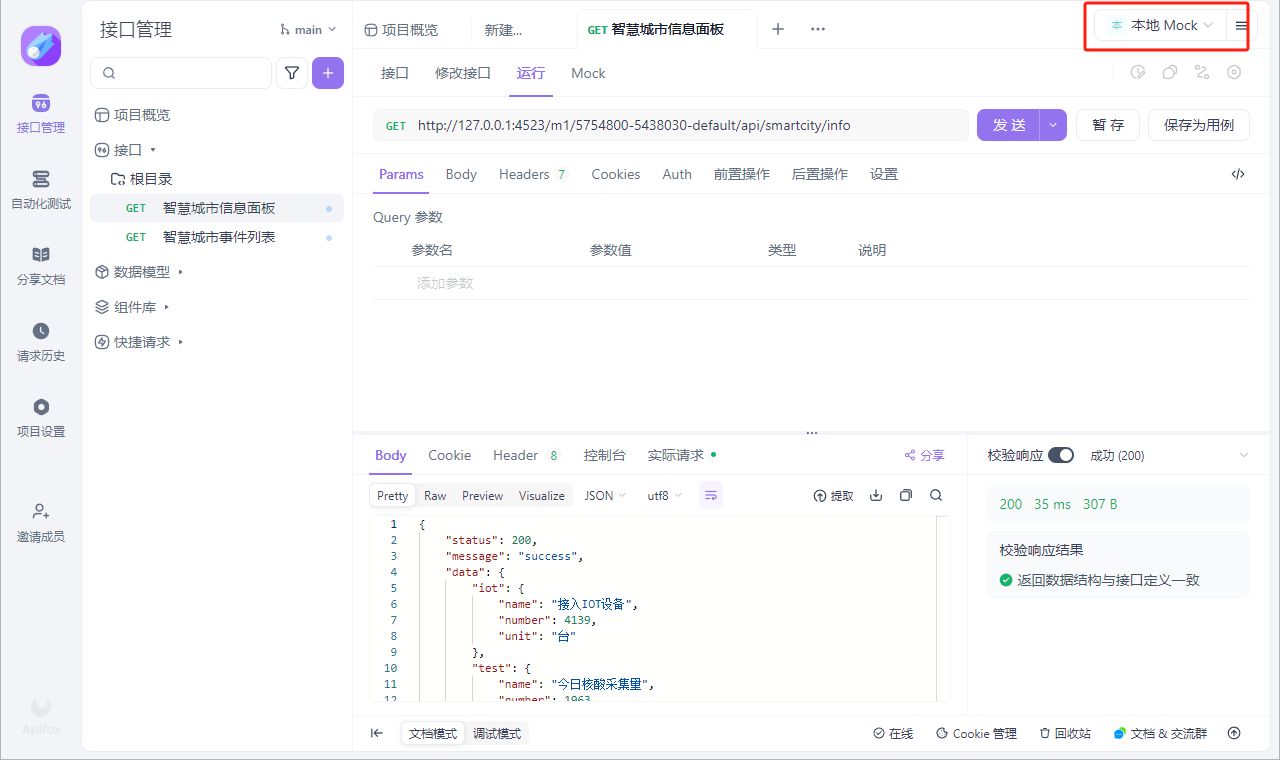Switch to 调试模式

pyautogui.click(x=497, y=733)
